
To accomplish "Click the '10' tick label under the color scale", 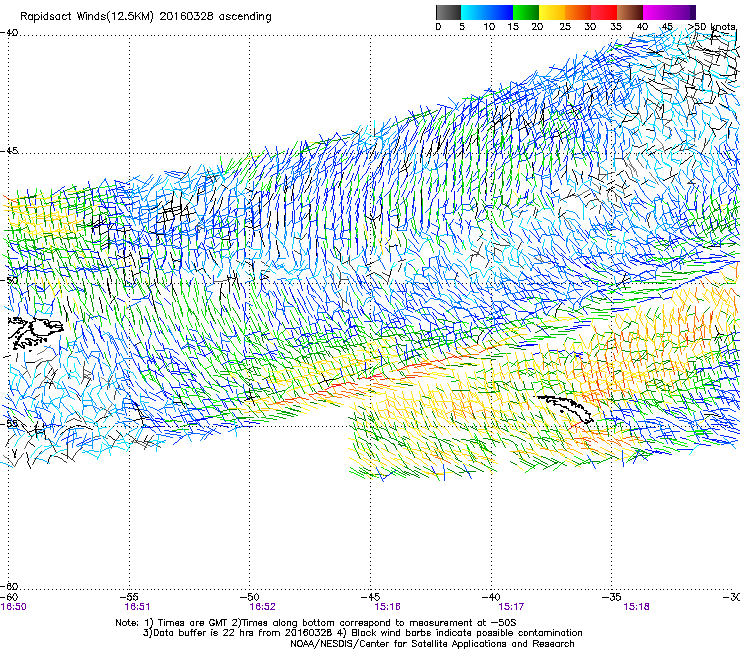I will [x=489, y=27].
